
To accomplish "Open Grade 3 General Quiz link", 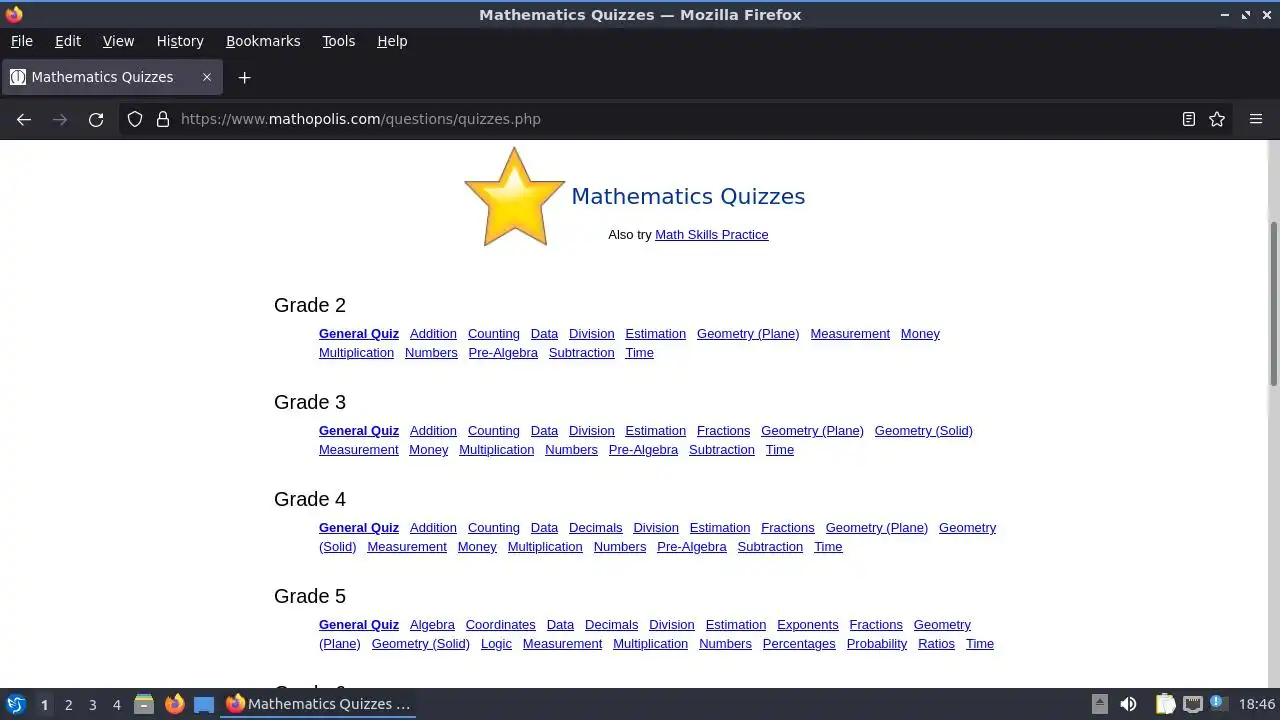I will pos(359,431).
